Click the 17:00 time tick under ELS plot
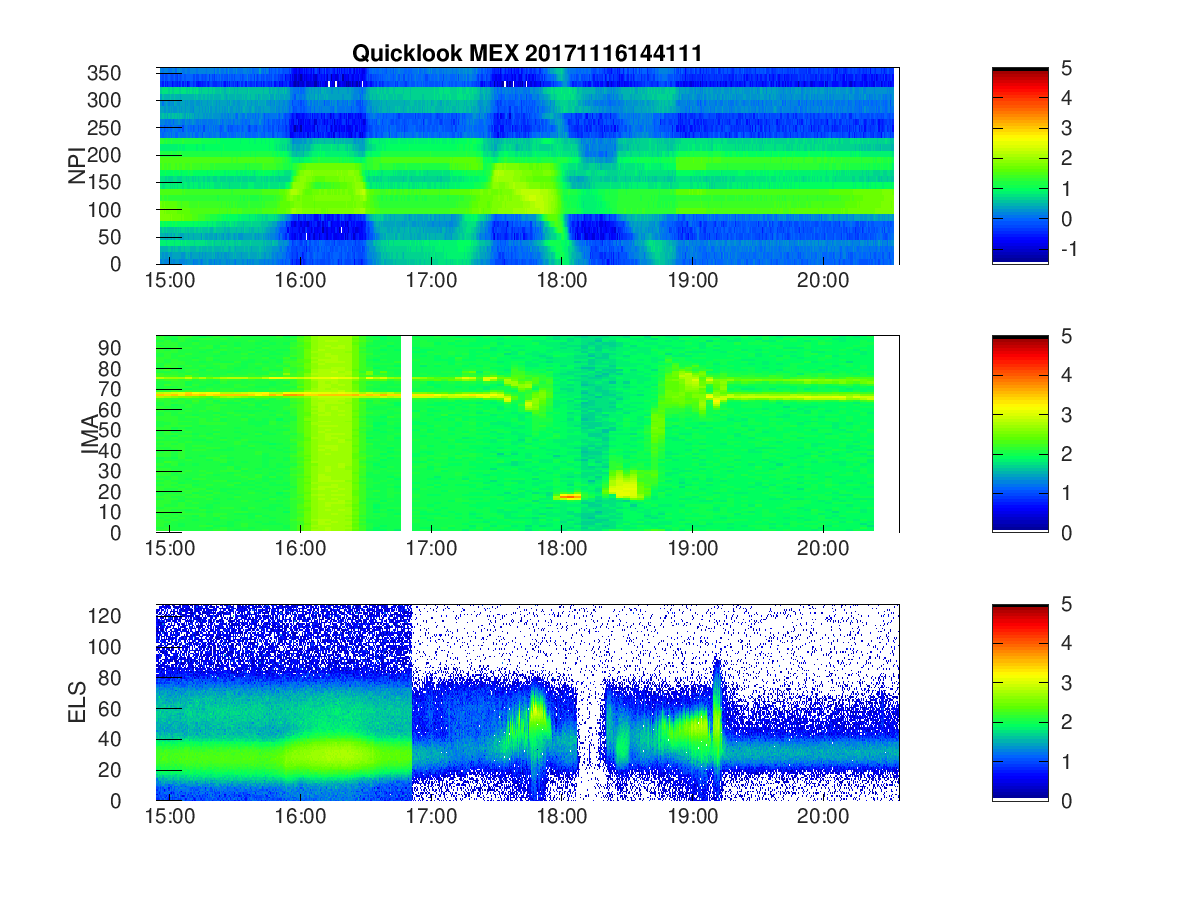 tap(431, 818)
